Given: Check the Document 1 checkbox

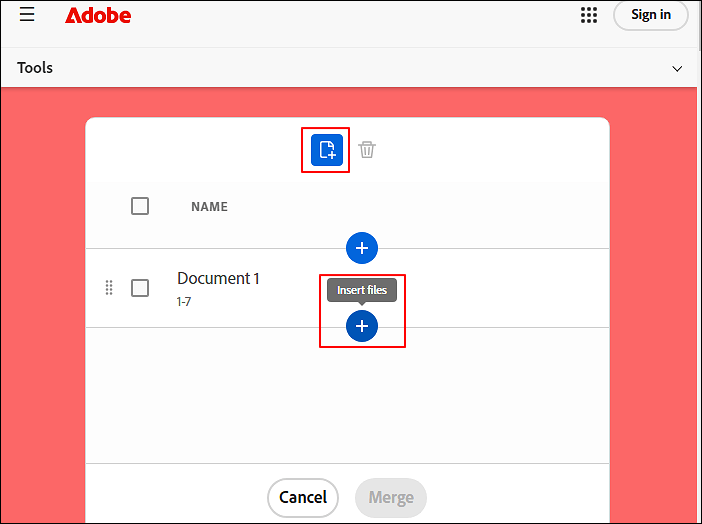Looking at the screenshot, I should 140,288.
